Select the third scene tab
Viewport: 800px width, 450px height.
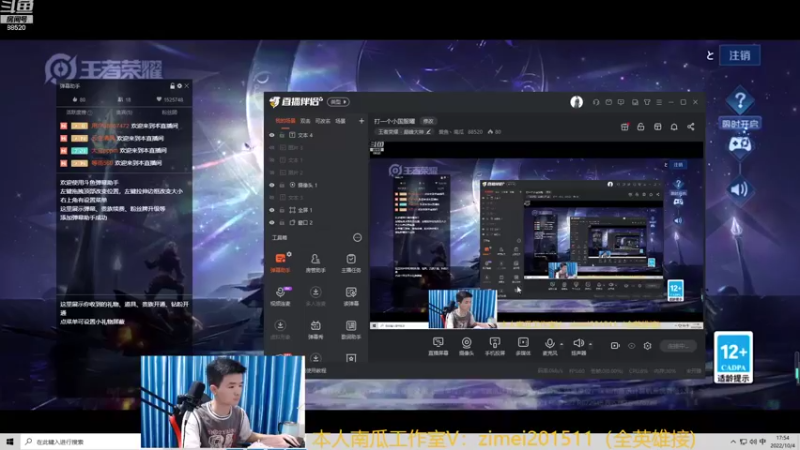pyautogui.click(x=322, y=121)
